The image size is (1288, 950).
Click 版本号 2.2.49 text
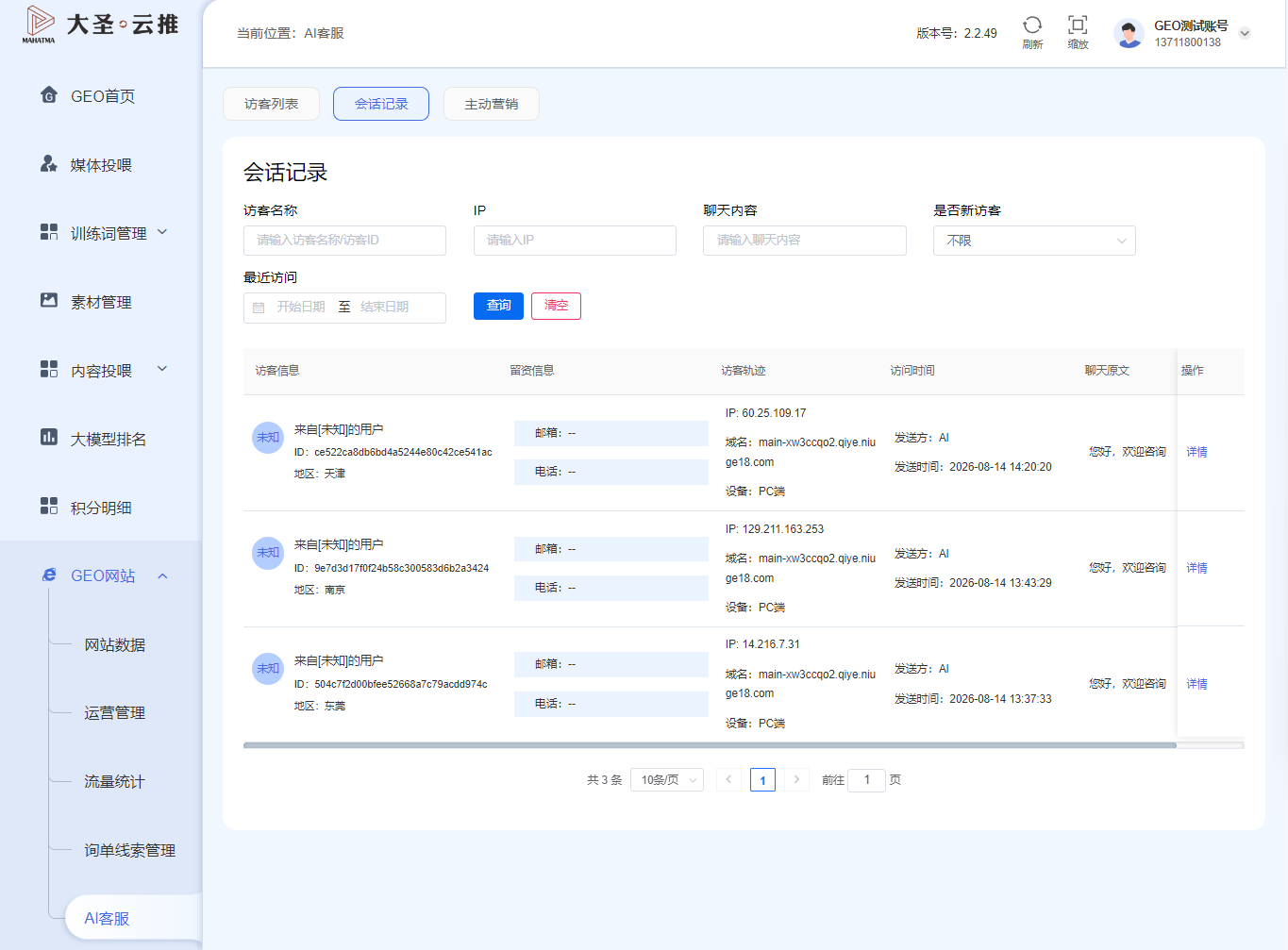tap(956, 33)
